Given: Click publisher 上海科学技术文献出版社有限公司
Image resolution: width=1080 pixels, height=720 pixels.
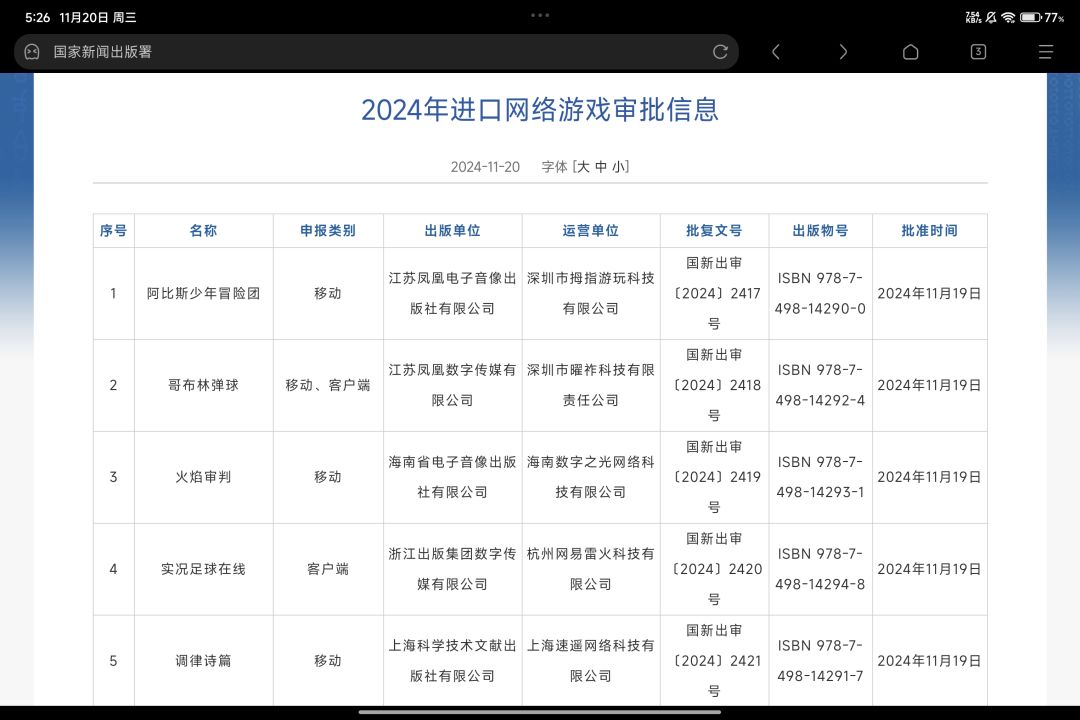Looking at the screenshot, I should pos(453,661).
